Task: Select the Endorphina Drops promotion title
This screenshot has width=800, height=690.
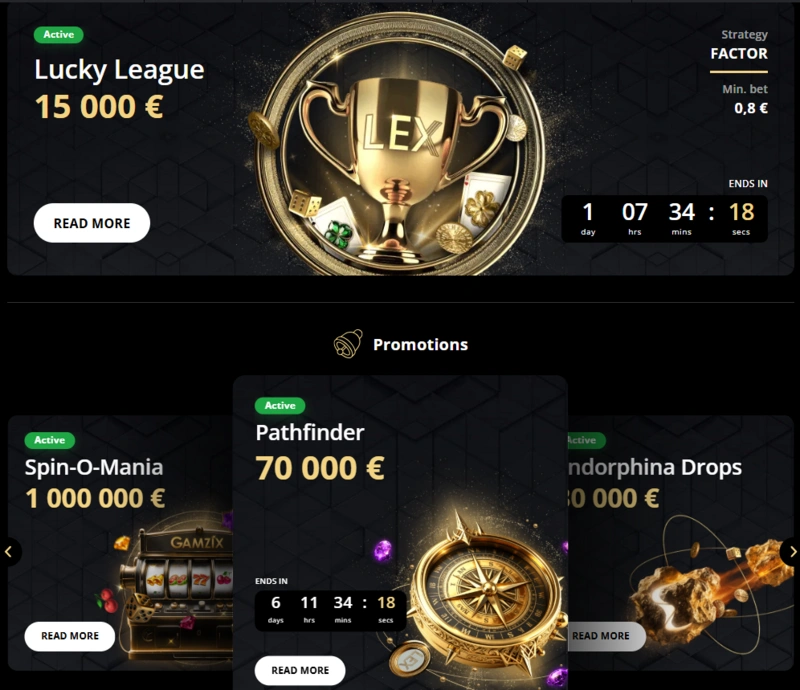Action: (655, 467)
